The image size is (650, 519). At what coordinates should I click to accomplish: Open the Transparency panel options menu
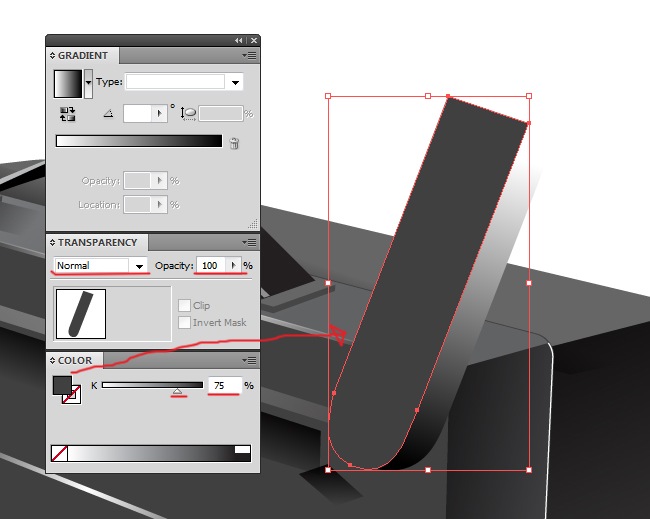coord(250,243)
